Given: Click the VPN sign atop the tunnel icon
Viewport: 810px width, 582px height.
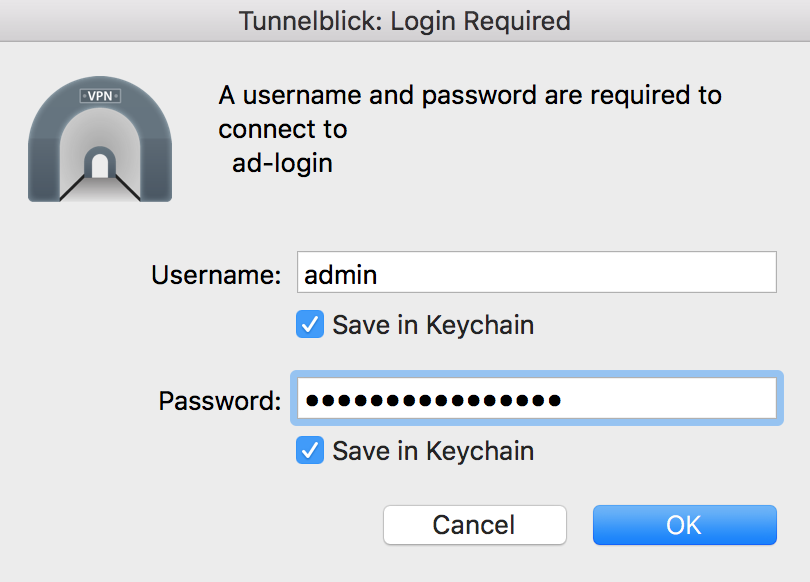Looking at the screenshot, I should 100,96.
